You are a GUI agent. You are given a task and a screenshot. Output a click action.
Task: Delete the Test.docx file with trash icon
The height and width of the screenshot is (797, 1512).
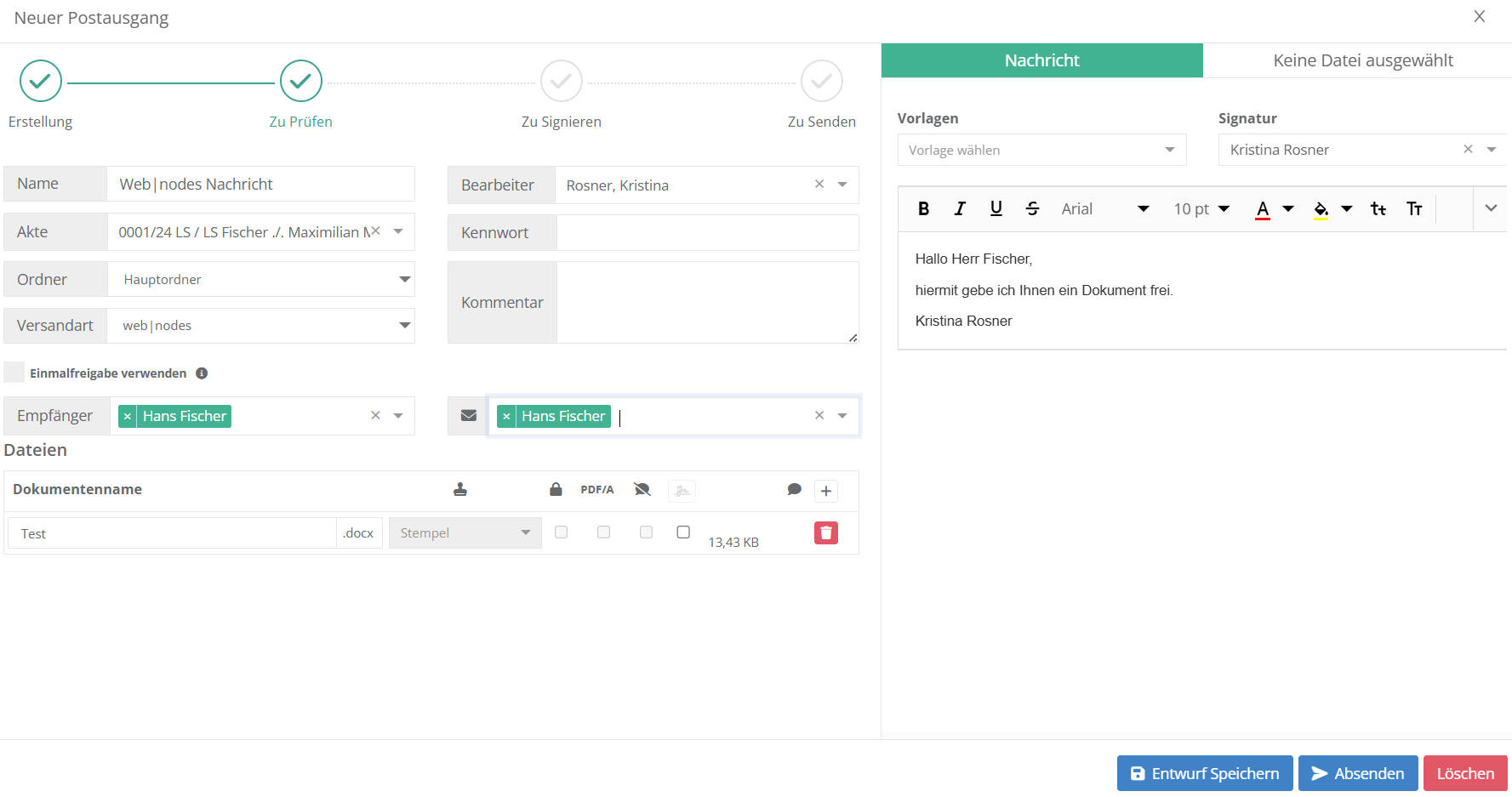pyautogui.click(x=825, y=533)
